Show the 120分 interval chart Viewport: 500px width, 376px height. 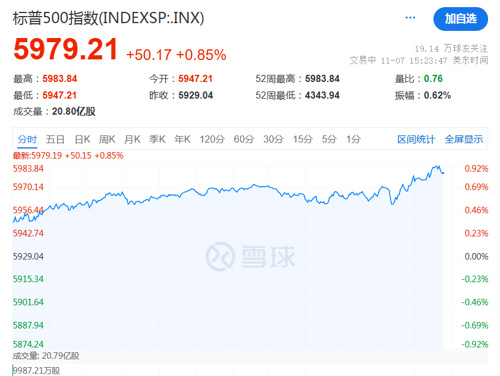(212, 139)
